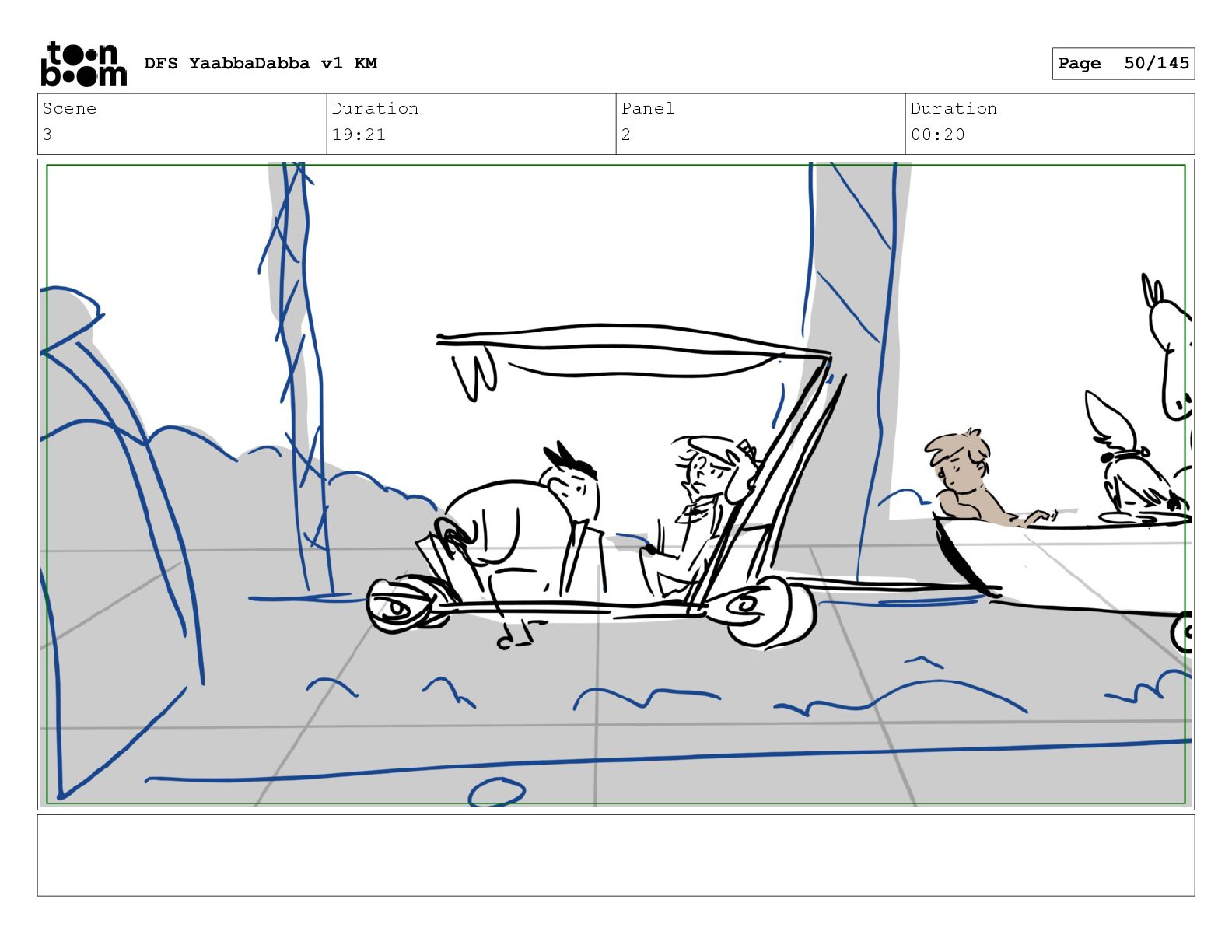
Task: Click the scene number value '3'
Action: 47,135
